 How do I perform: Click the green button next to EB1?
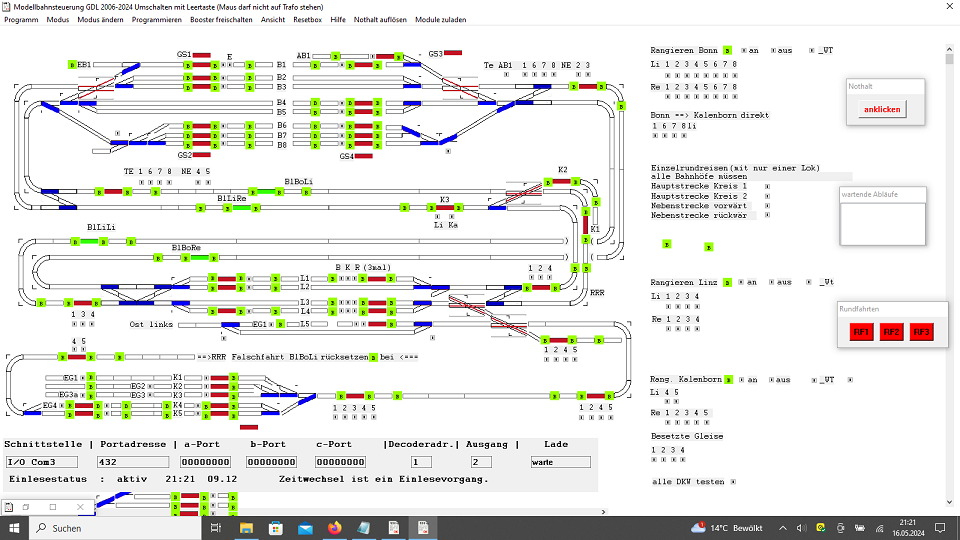pos(72,64)
